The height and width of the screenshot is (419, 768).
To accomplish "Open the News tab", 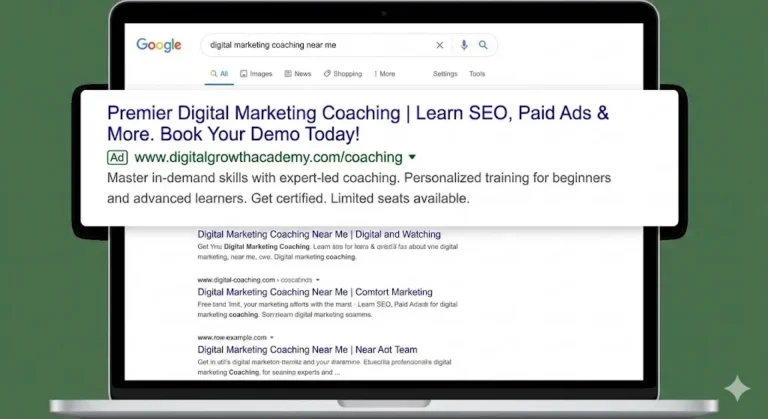I will tap(298, 74).
